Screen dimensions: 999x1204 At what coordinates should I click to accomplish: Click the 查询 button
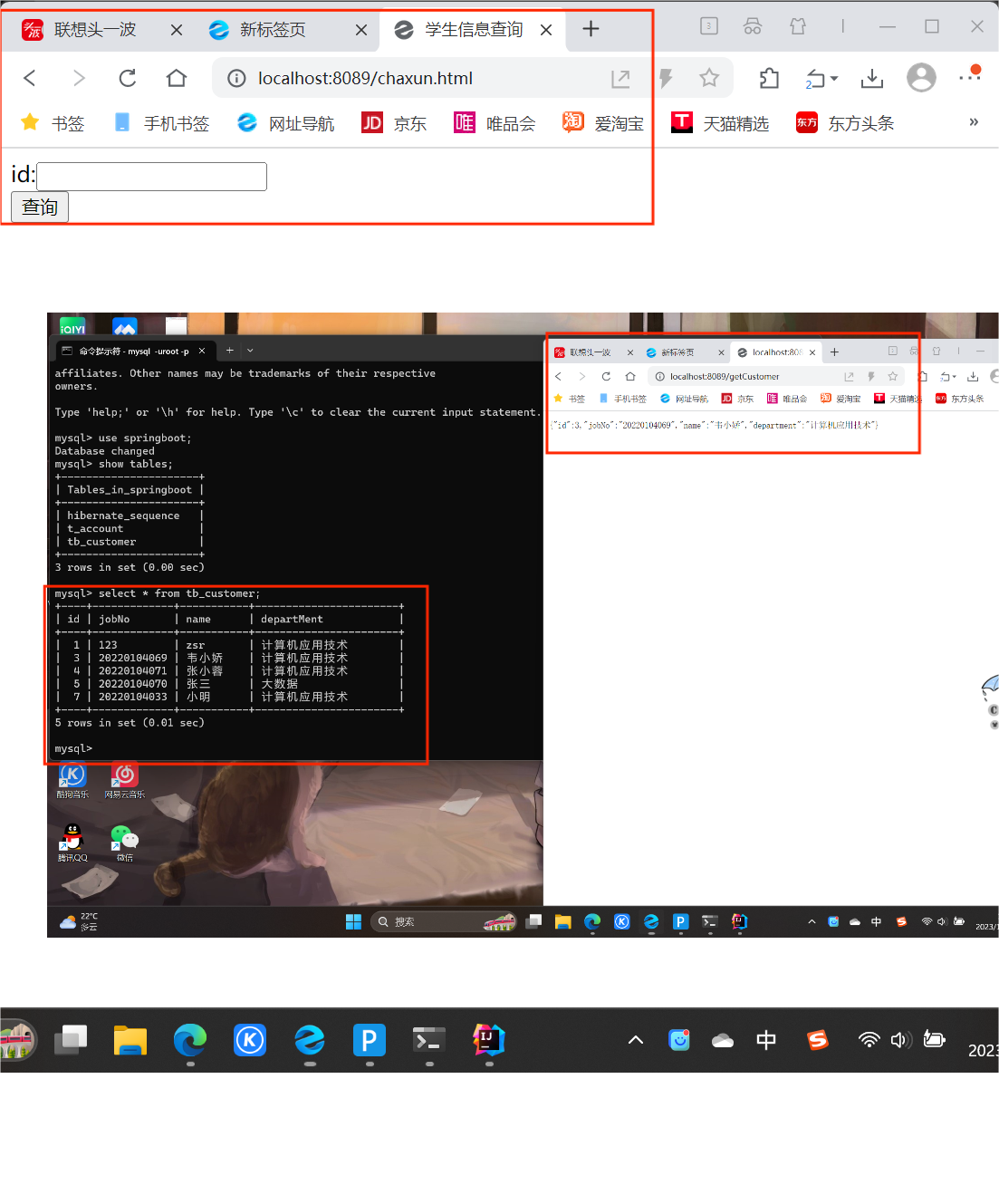[40, 207]
